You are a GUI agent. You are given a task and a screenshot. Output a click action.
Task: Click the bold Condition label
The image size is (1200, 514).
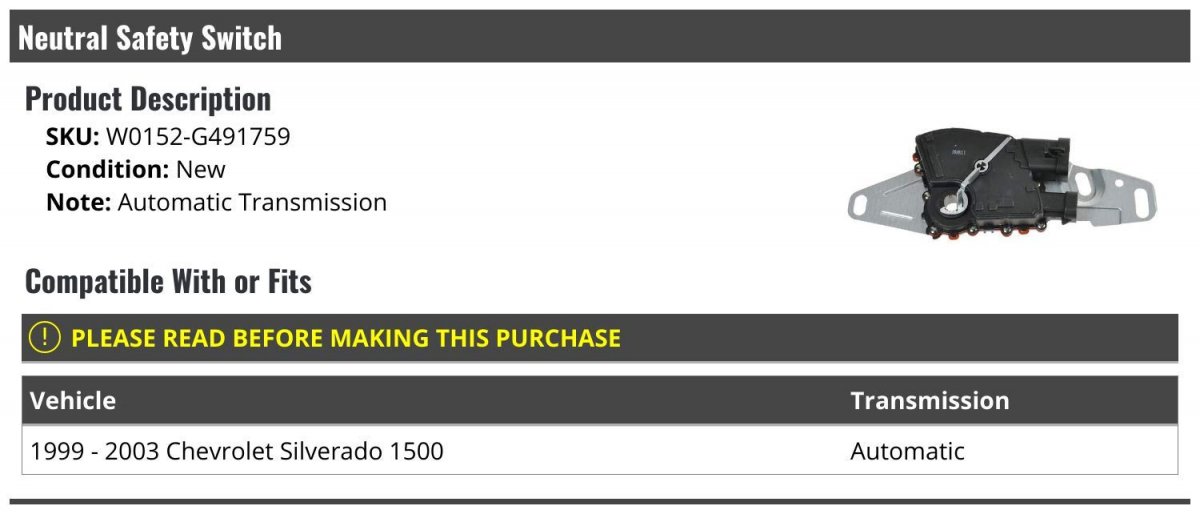tap(107, 169)
